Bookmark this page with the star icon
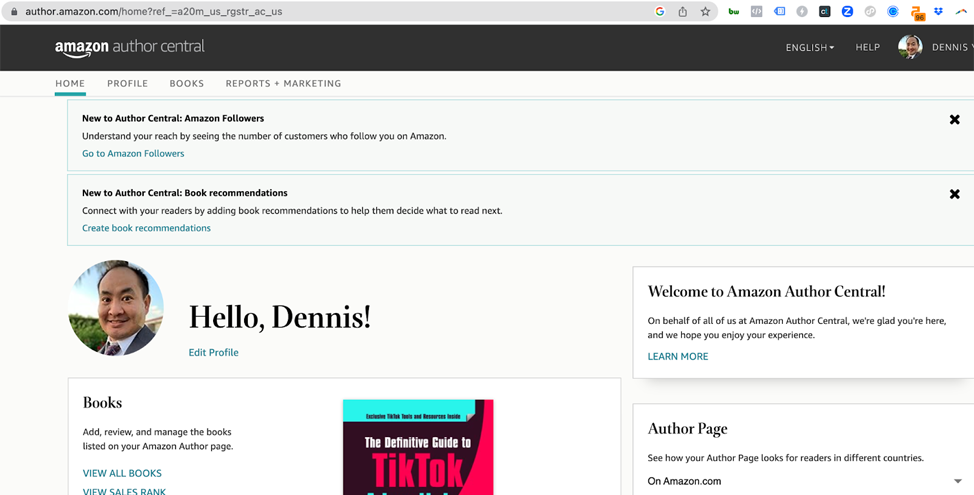The width and height of the screenshot is (974, 495). 705,11
